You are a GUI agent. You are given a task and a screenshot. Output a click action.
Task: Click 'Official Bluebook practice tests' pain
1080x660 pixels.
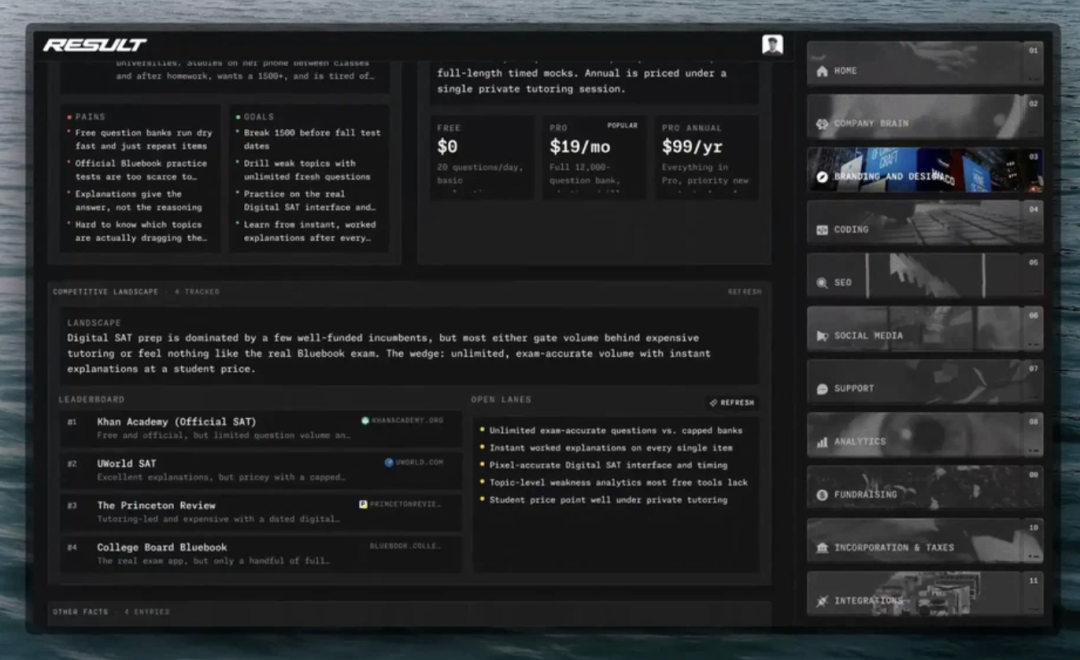137,170
